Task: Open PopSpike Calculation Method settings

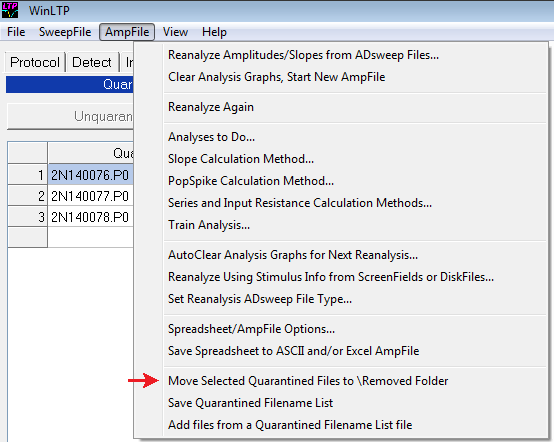Action: pos(251,181)
